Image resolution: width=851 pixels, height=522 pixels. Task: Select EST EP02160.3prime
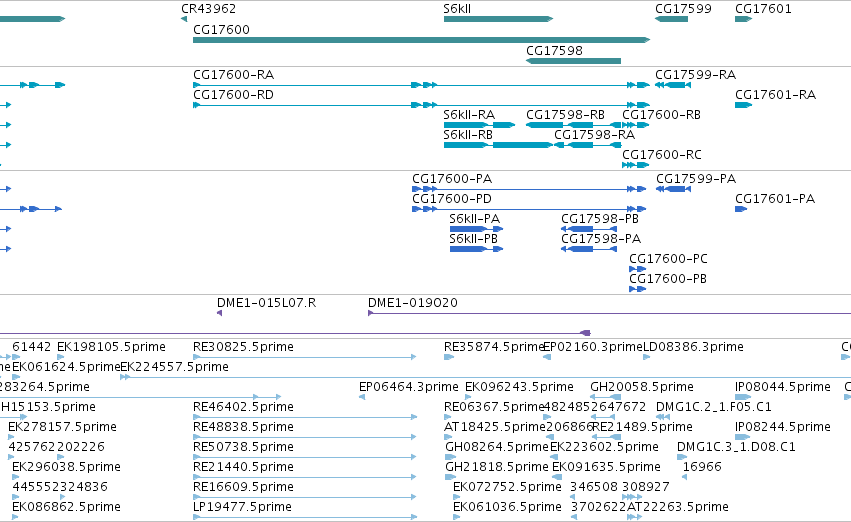point(593,347)
